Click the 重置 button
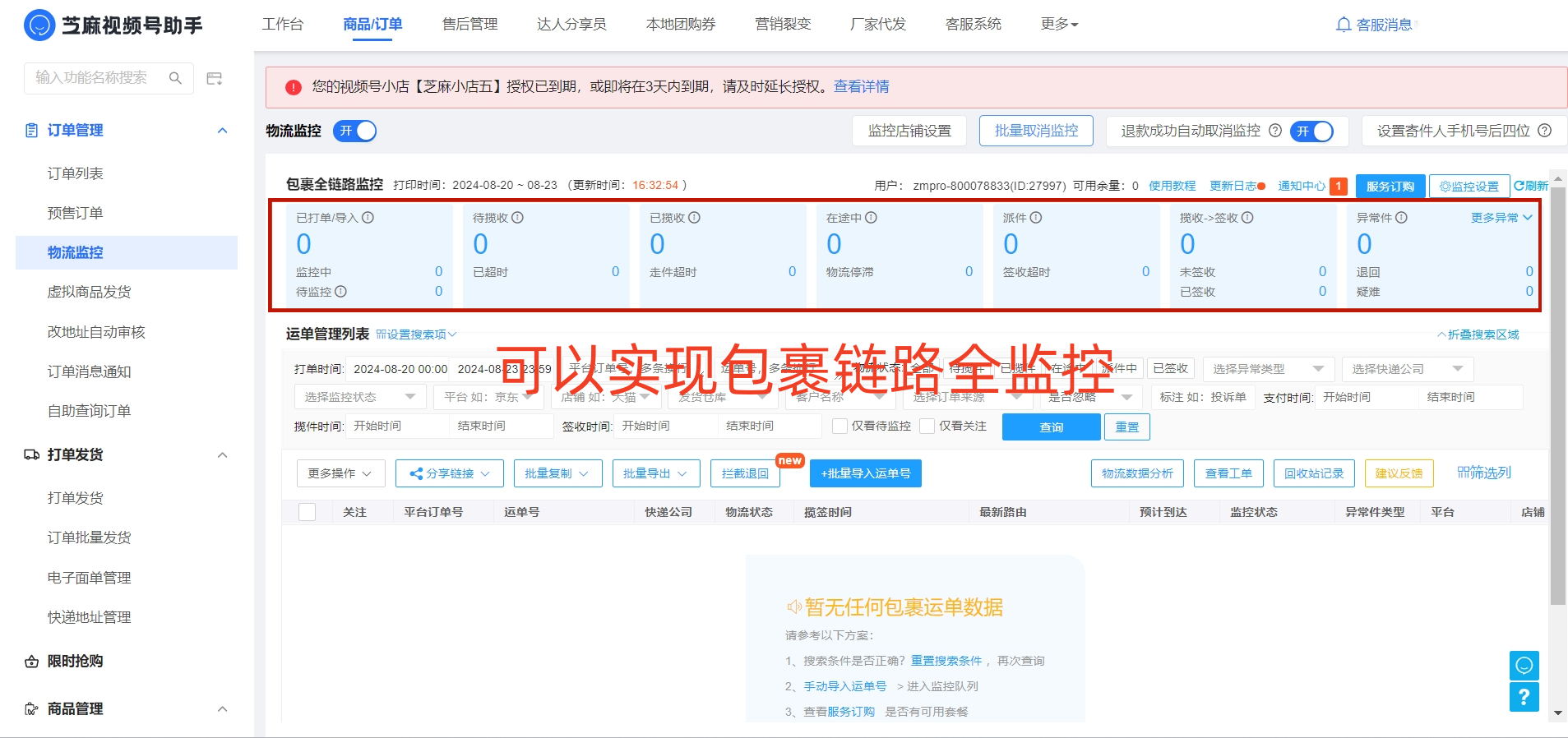1568x738 pixels. tap(1127, 427)
